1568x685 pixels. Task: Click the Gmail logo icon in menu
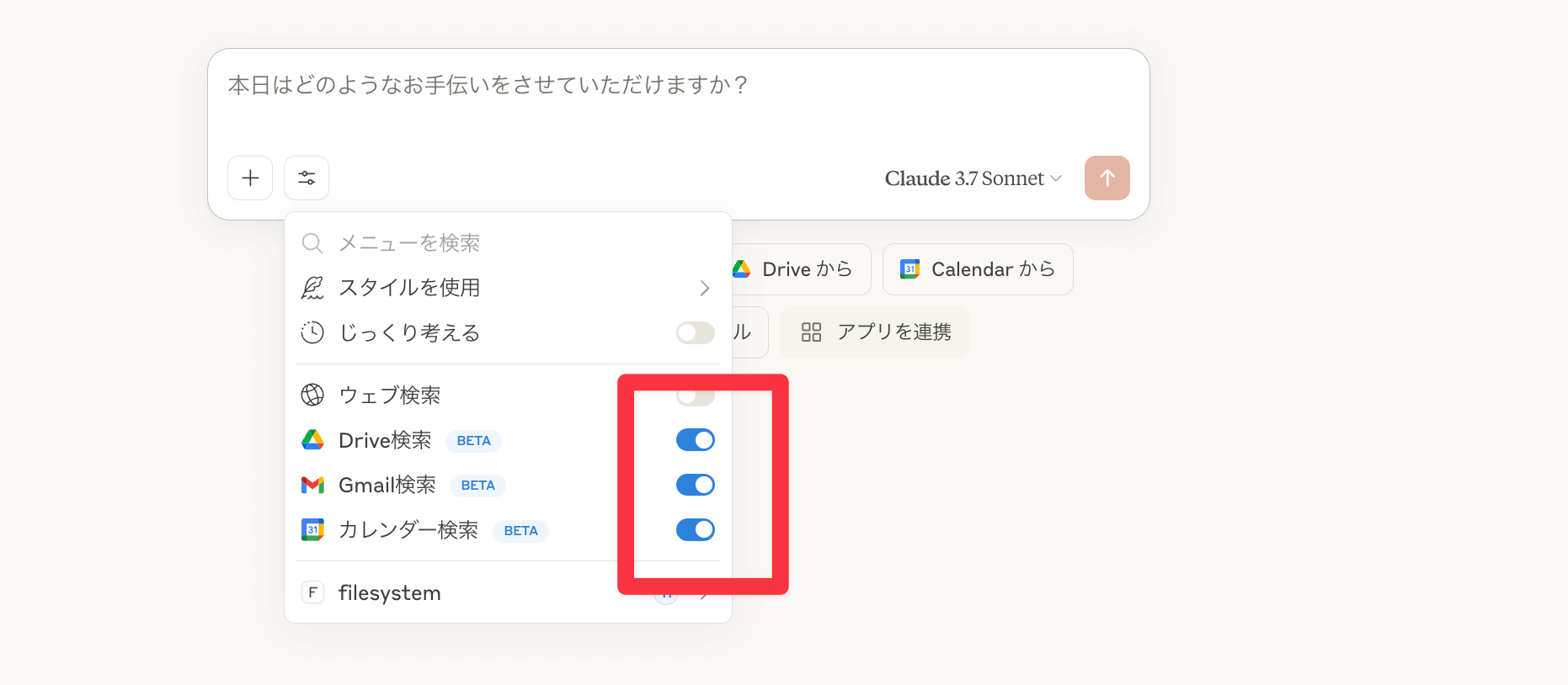pos(312,485)
